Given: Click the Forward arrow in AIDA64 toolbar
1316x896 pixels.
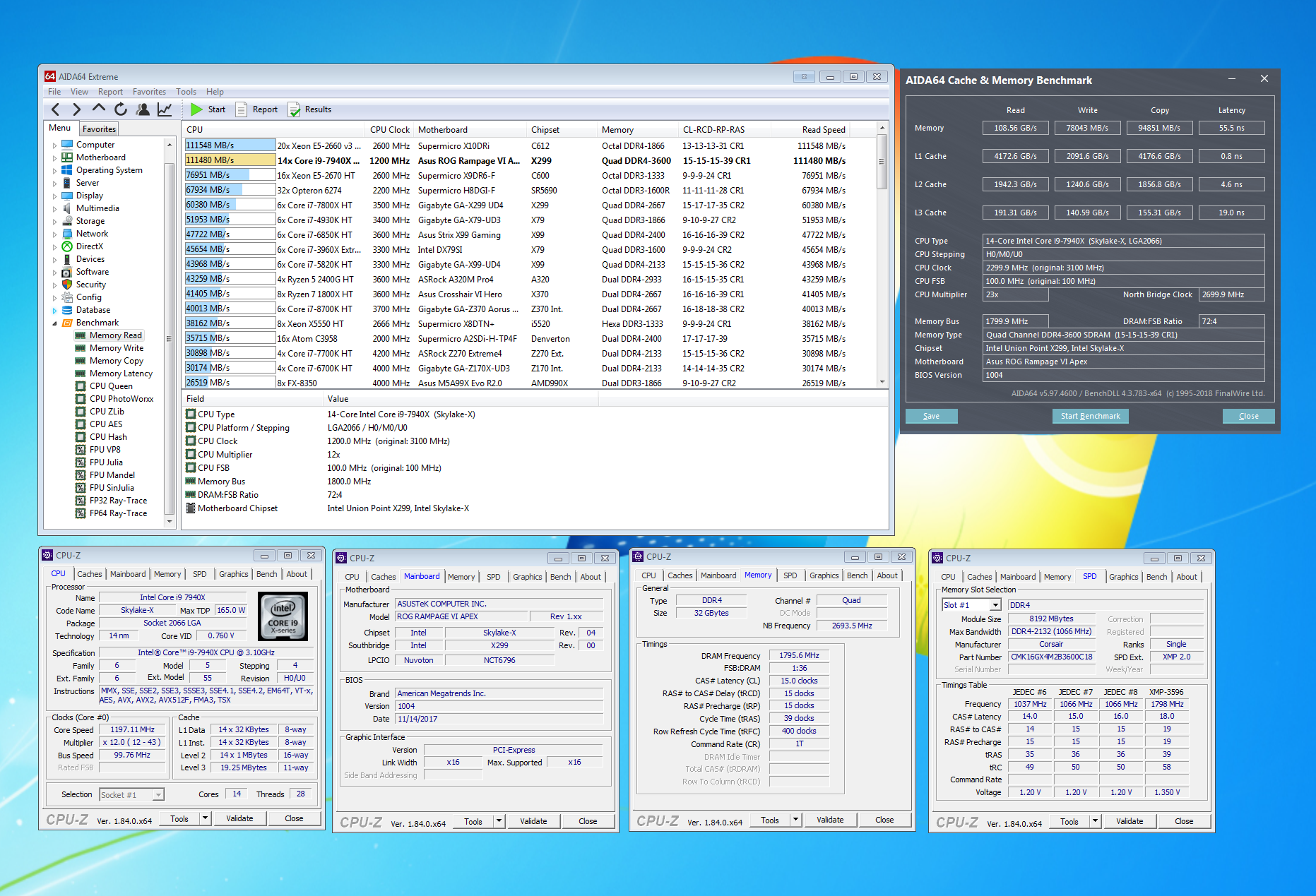Looking at the screenshot, I should [x=77, y=109].
